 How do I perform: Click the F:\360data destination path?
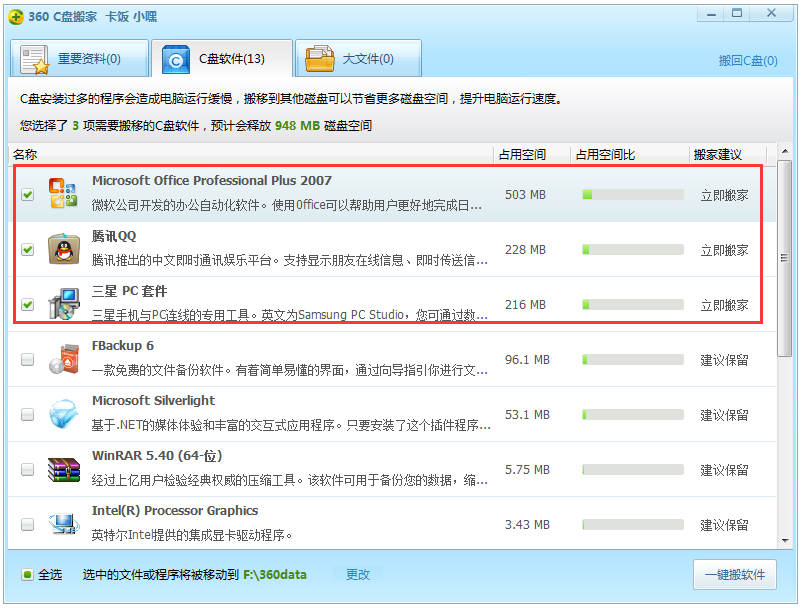pos(275,575)
